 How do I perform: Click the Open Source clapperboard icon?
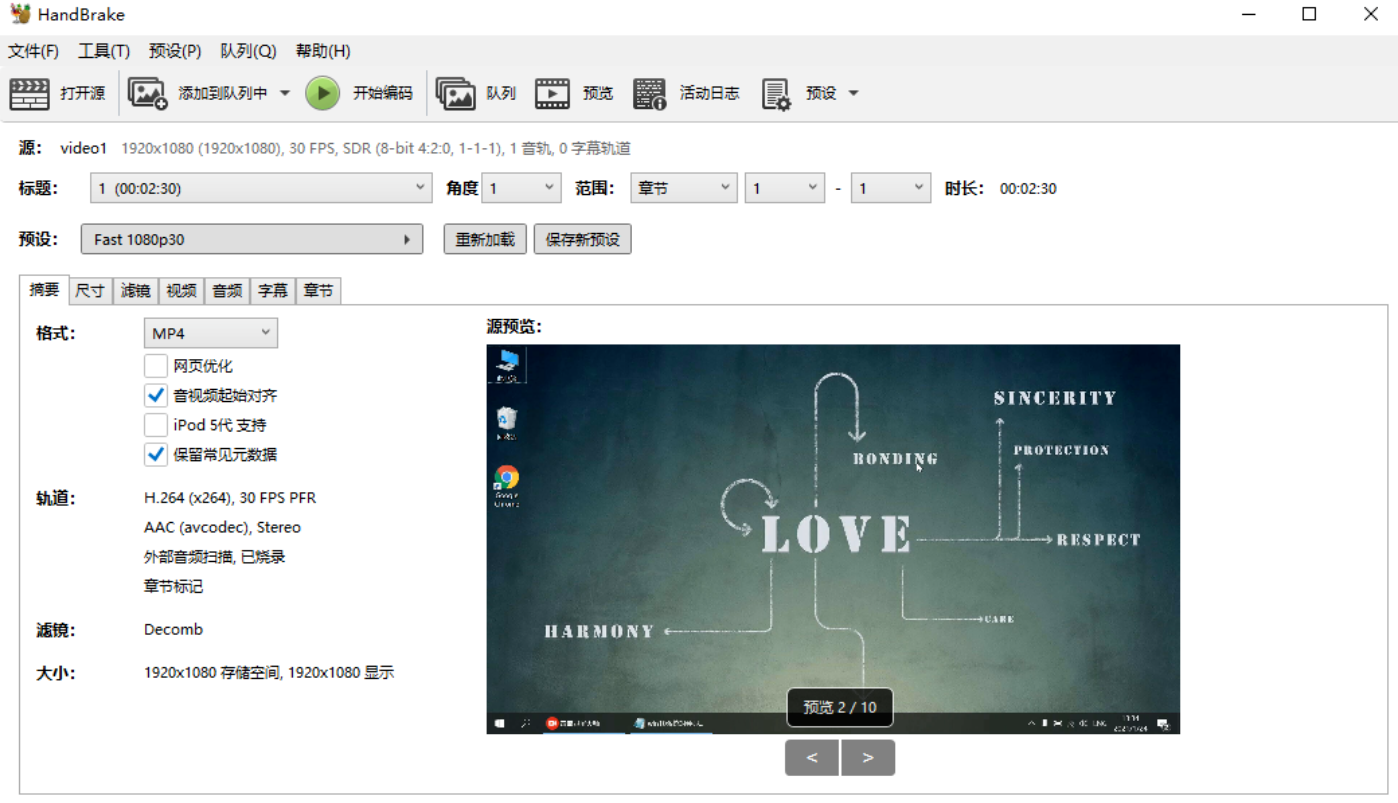coord(29,93)
